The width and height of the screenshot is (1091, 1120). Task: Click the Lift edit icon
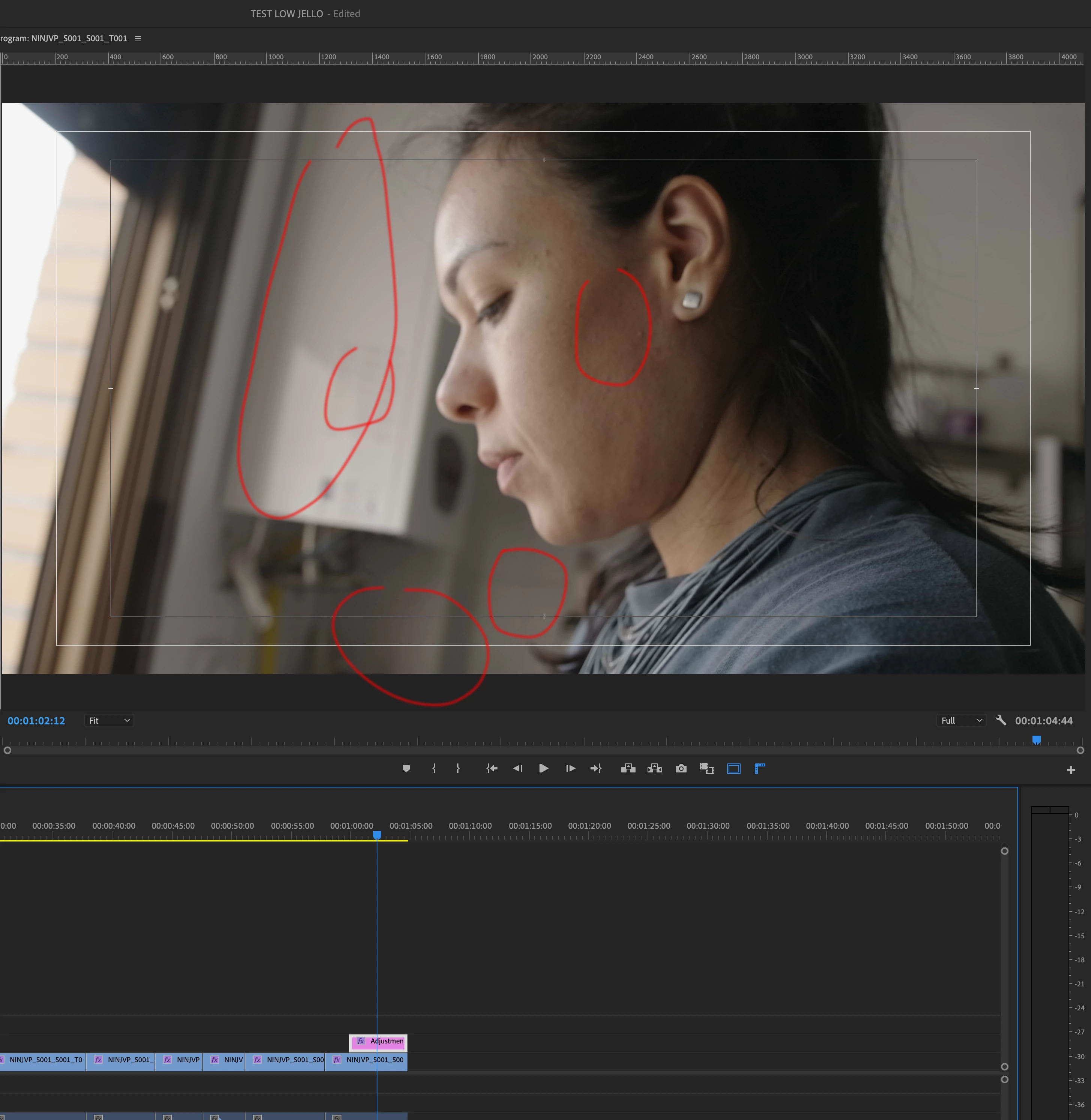(628, 769)
